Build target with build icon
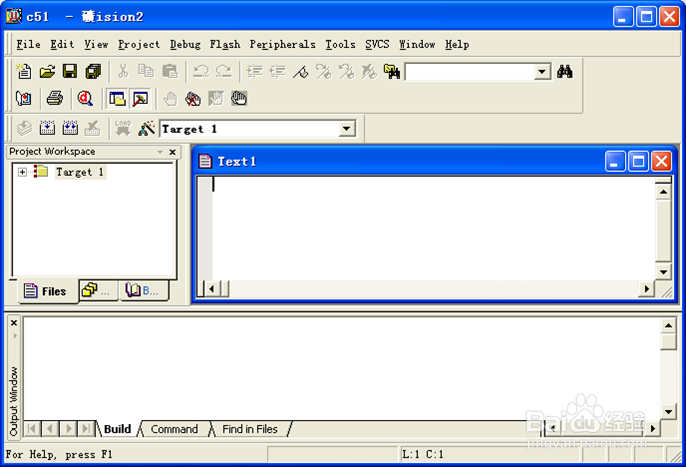Viewport: 686px width, 467px height. pyautogui.click(x=47, y=128)
